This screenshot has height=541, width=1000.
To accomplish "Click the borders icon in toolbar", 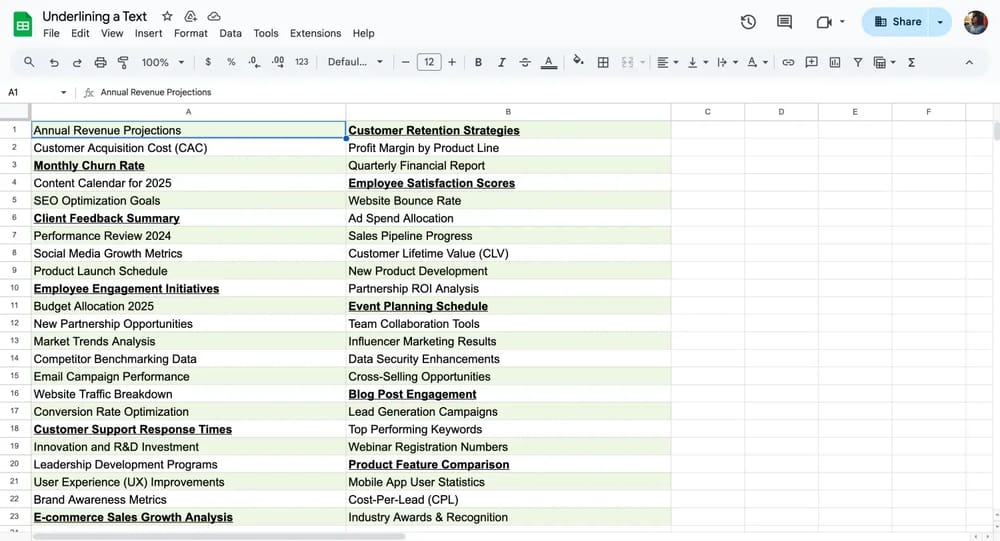I will 603,62.
